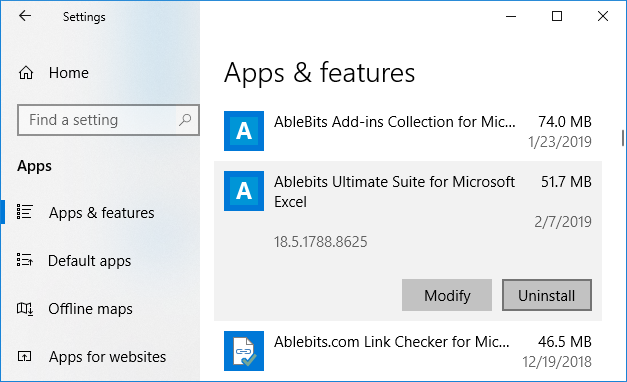Open the Default apps page
Viewport: 627px width, 382px height.
[90, 261]
